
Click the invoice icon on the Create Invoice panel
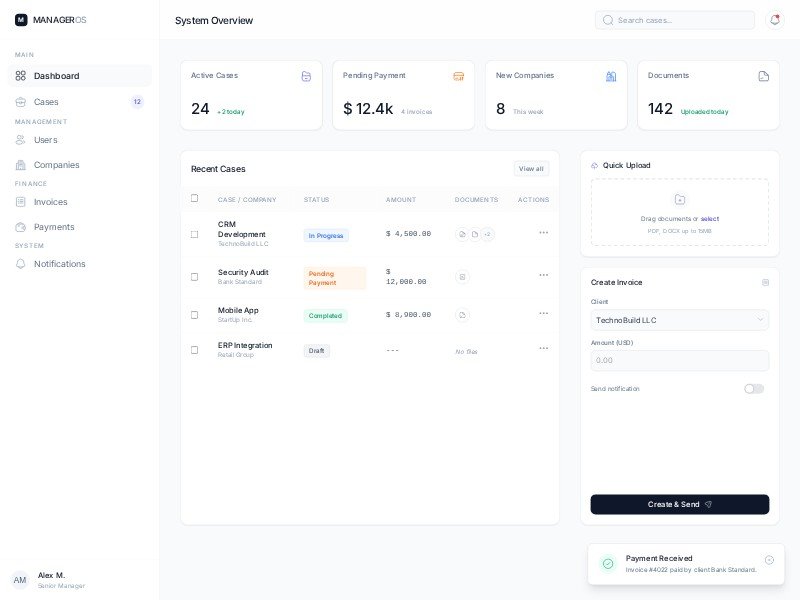pyautogui.click(x=765, y=282)
